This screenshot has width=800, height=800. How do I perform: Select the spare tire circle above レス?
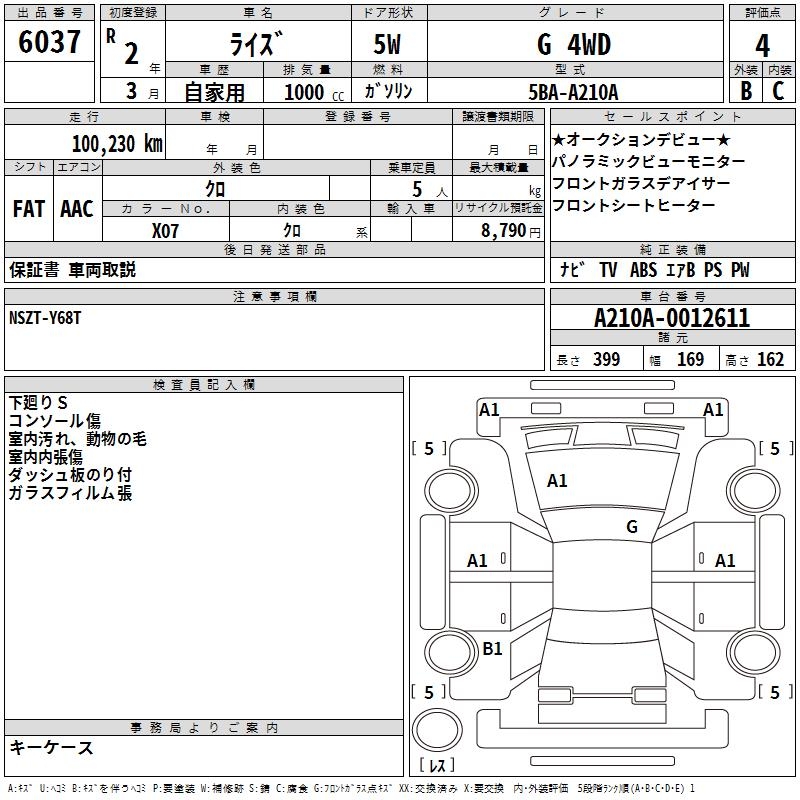click(437, 730)
